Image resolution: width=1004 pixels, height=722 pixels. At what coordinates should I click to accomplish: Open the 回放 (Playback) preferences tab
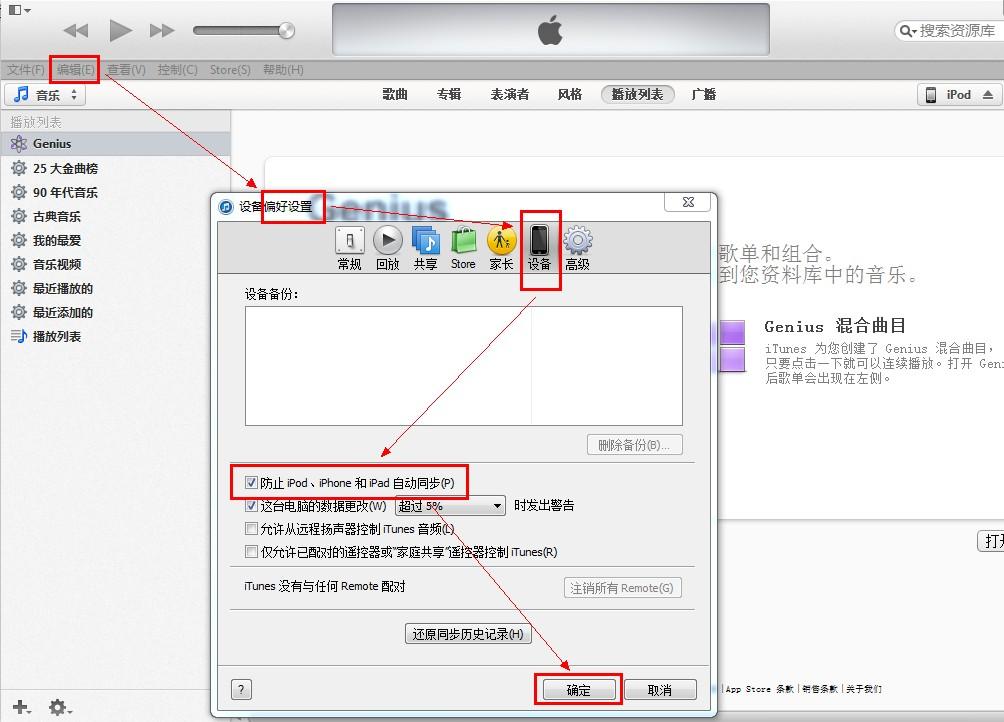click(387, 248)
